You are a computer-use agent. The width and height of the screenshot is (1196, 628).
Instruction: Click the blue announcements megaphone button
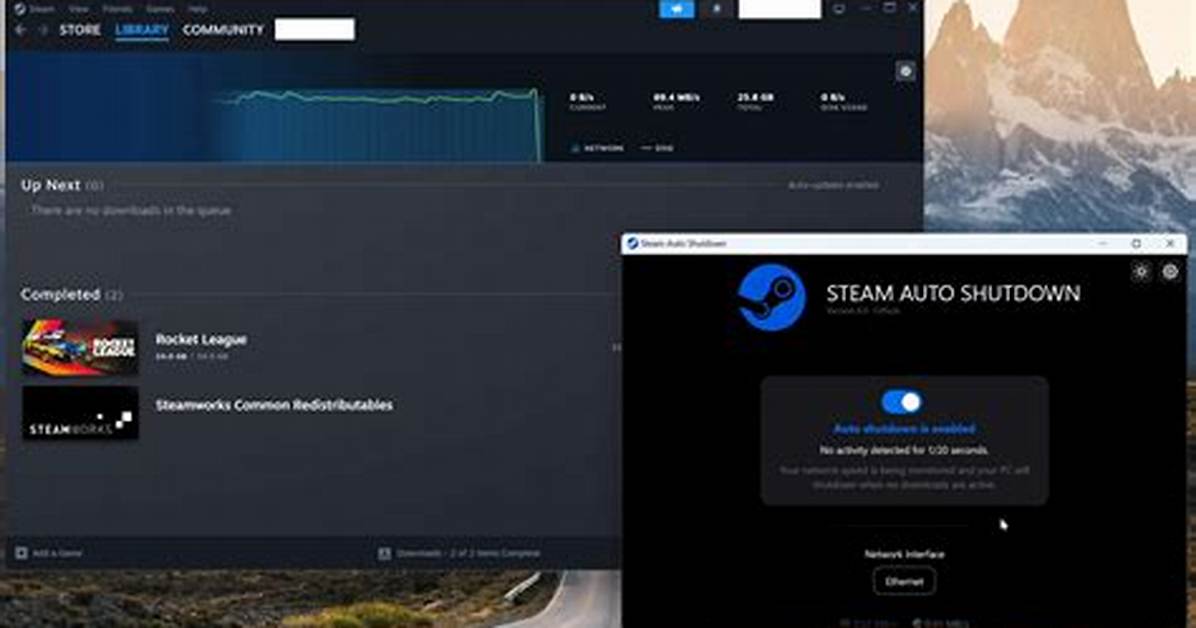point(677,9)
